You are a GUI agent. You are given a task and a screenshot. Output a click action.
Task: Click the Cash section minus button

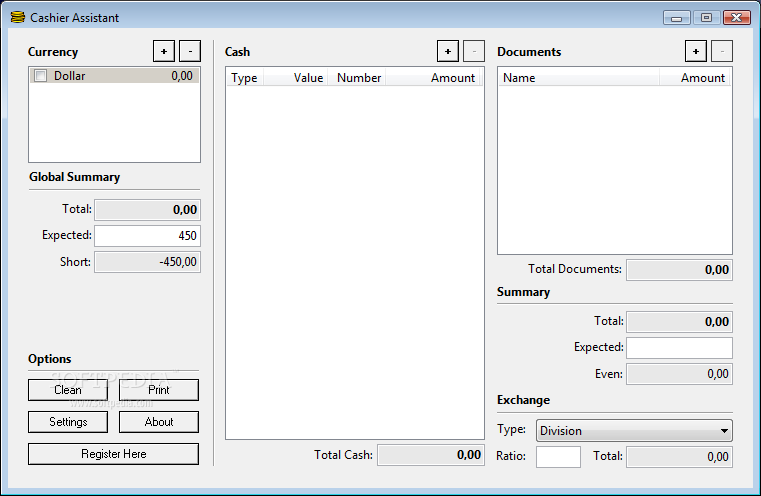pos(474,51)
